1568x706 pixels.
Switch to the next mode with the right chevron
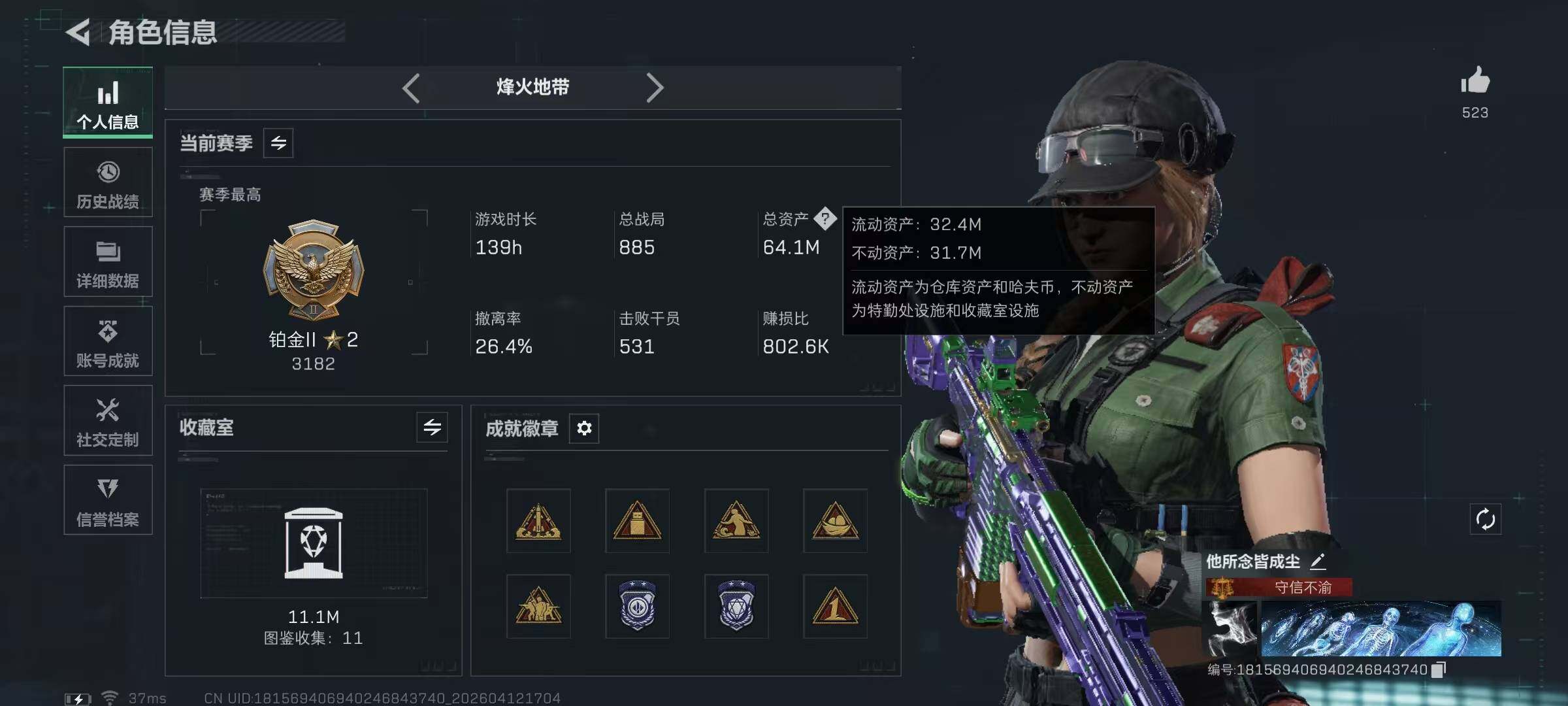click(655, 88)
